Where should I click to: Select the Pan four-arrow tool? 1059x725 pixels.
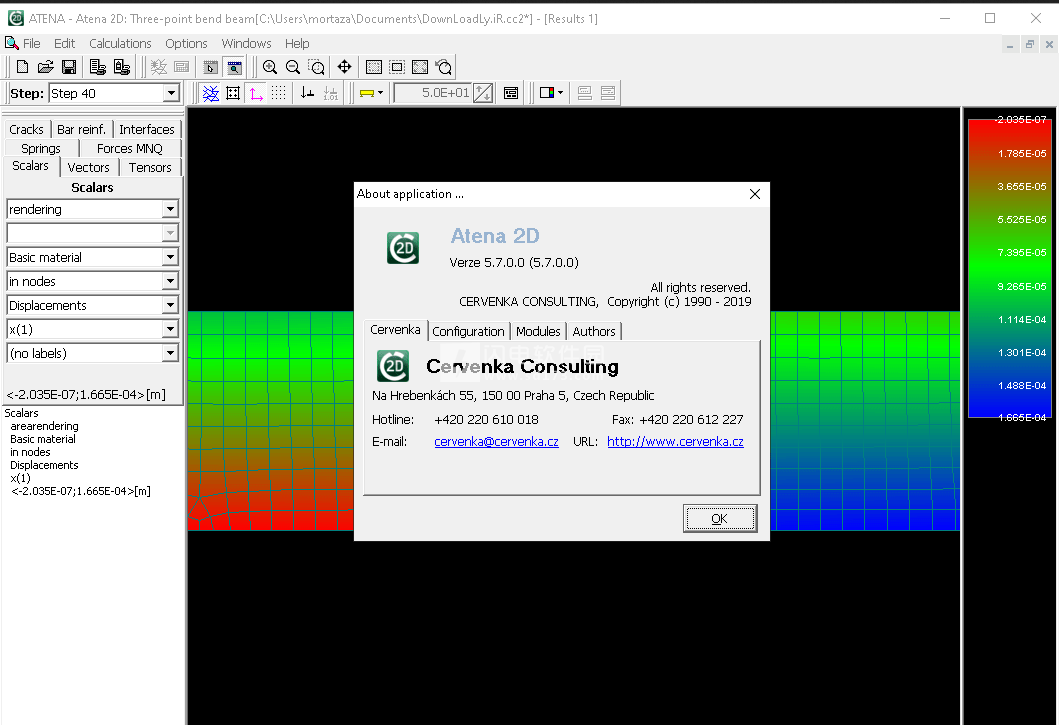(x=344, y=67)
